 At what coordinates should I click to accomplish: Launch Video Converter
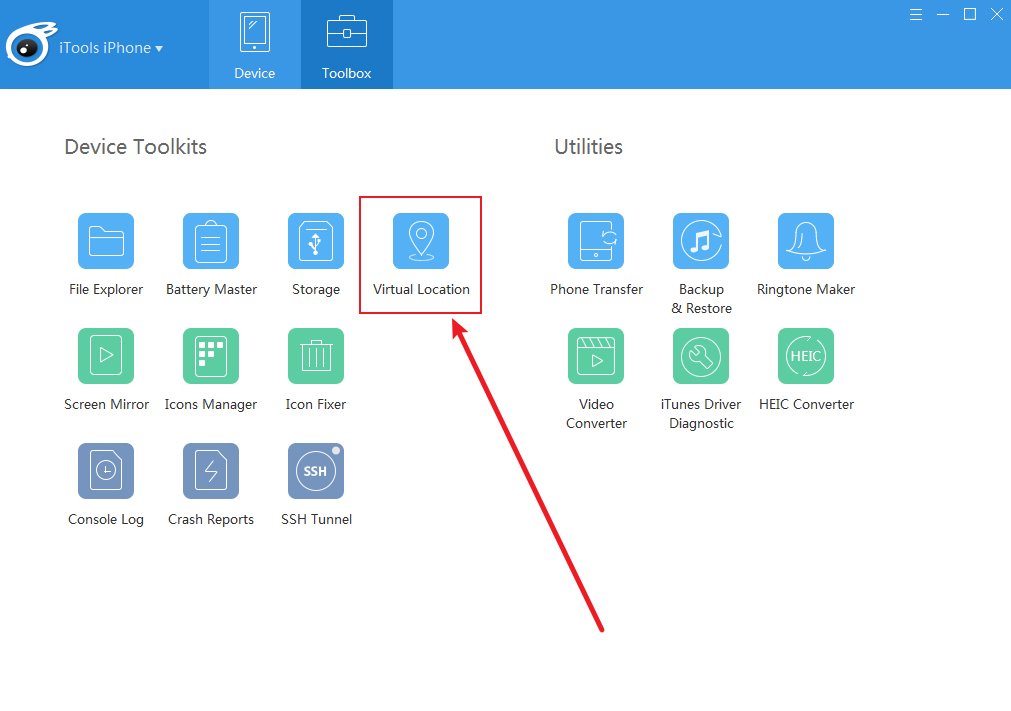coord(596,356)
